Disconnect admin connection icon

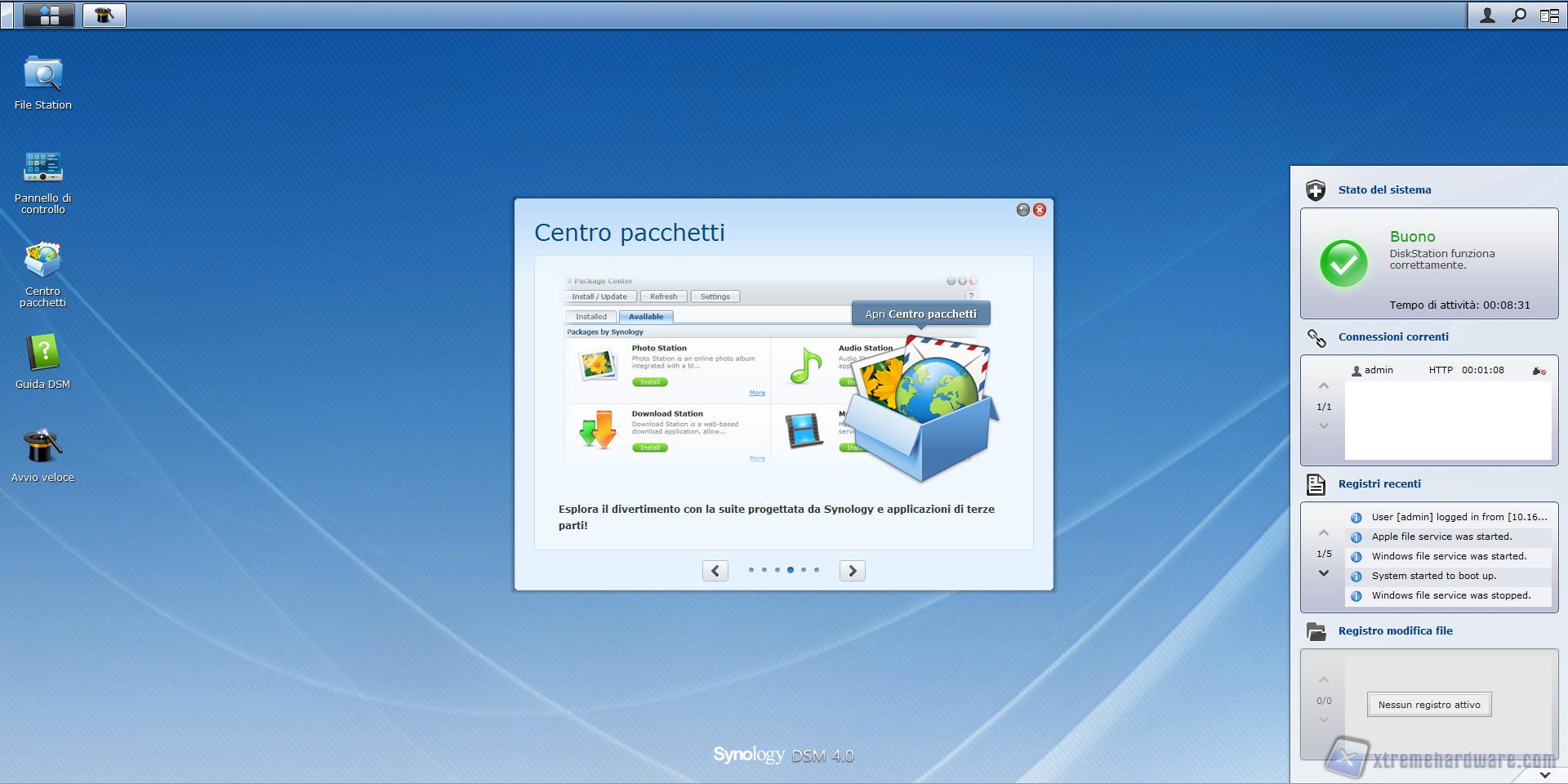coord(1539,371)
